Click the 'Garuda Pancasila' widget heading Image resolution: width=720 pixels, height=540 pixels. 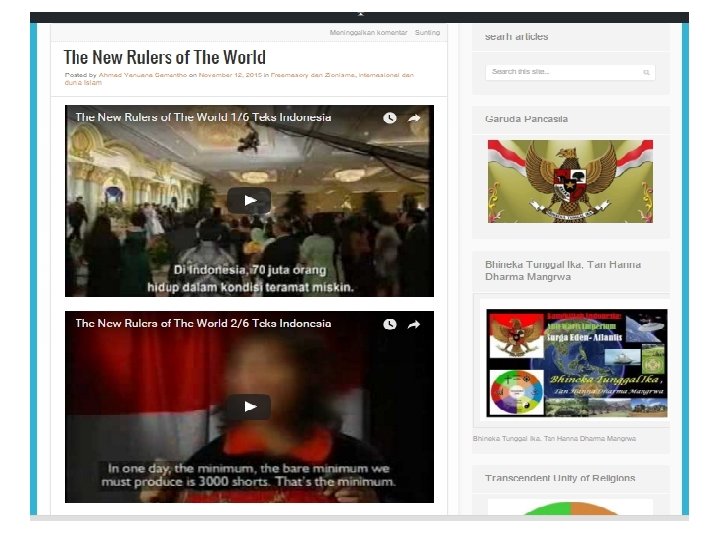[527, 119]
